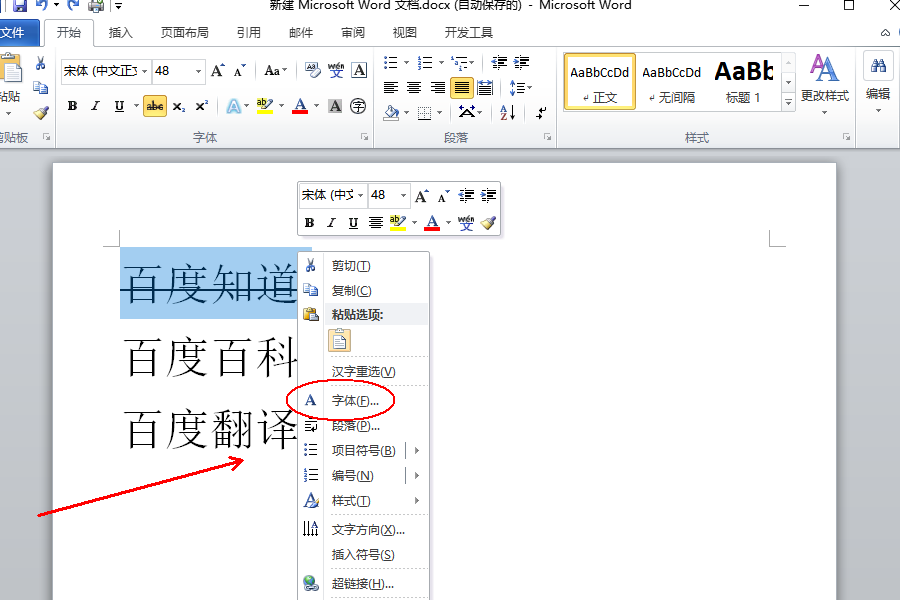Switch to the 审阅 (Review) tab
900x600 pixels.
click(352, 33)
